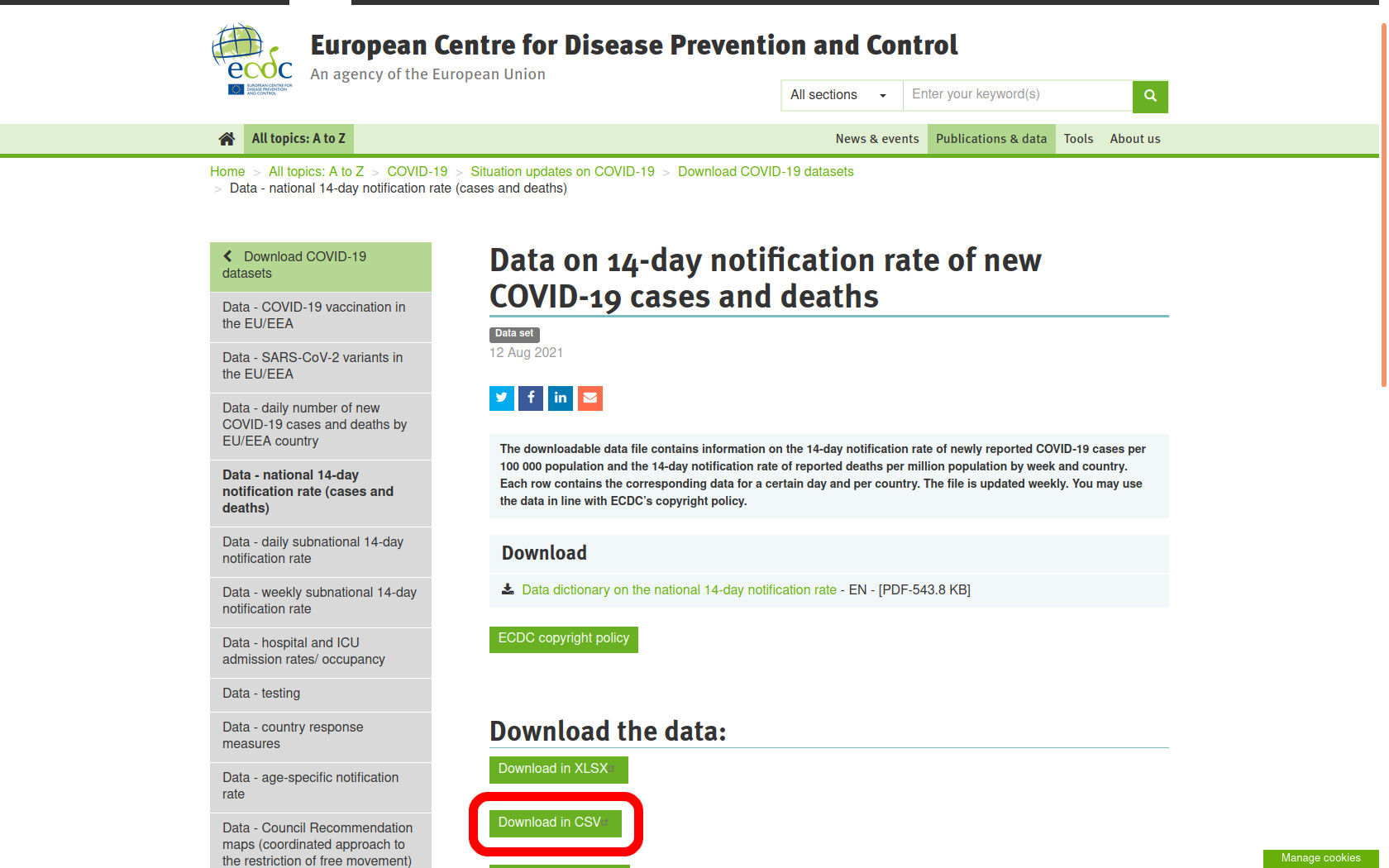The height and width of the screenshot is (868, 1389).
Task: Select national 14-day notification rate sidebar item
Action: point(321,492)
